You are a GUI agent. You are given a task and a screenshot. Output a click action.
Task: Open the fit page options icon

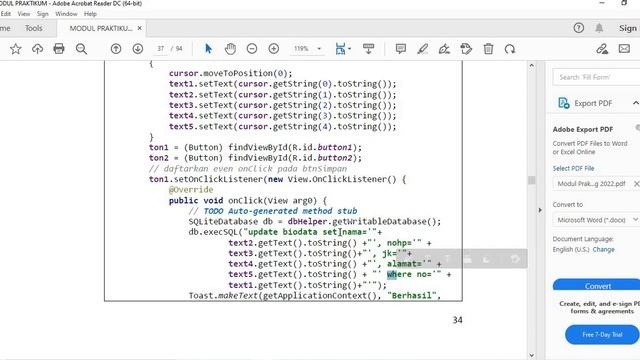(342, 49)
